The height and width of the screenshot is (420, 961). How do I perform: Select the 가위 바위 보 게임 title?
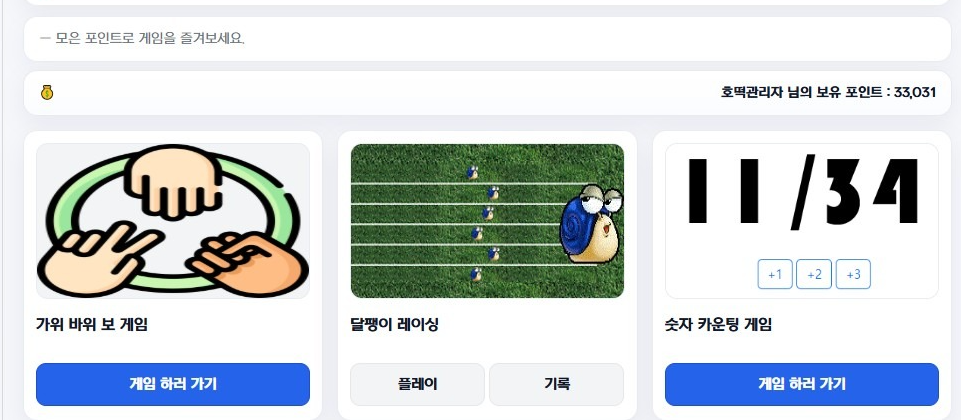[92, 325]
